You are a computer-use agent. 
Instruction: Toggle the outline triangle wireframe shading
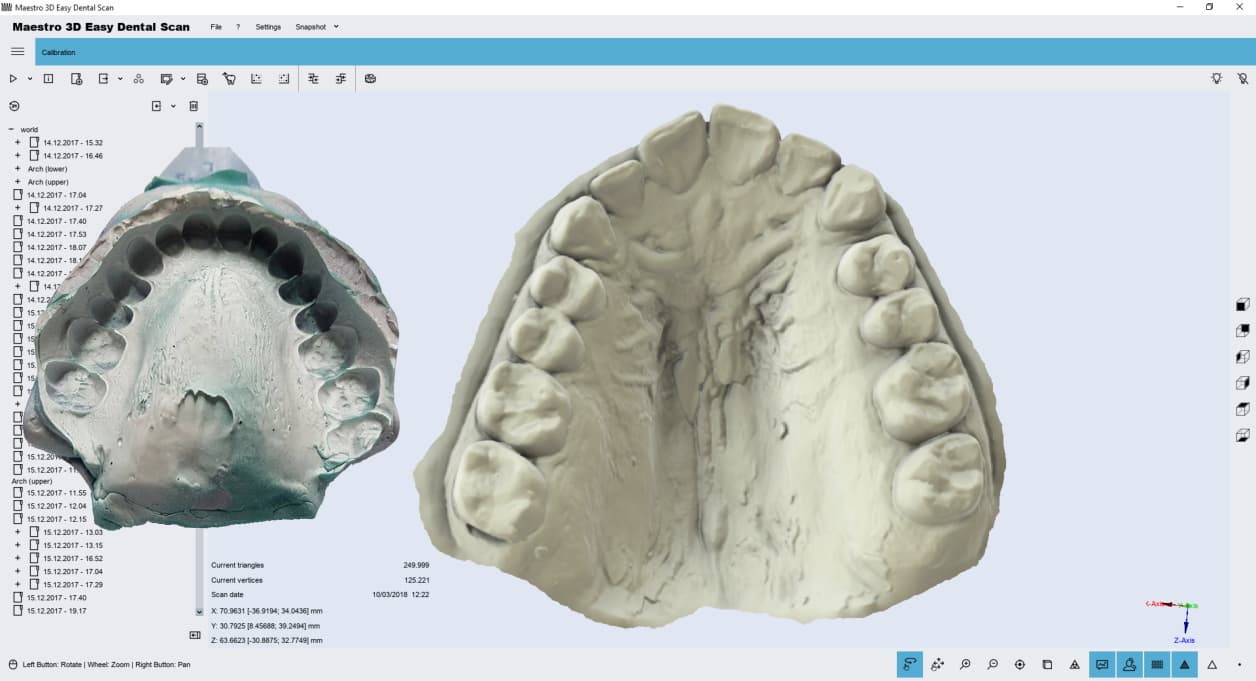tap(1212, 664)
